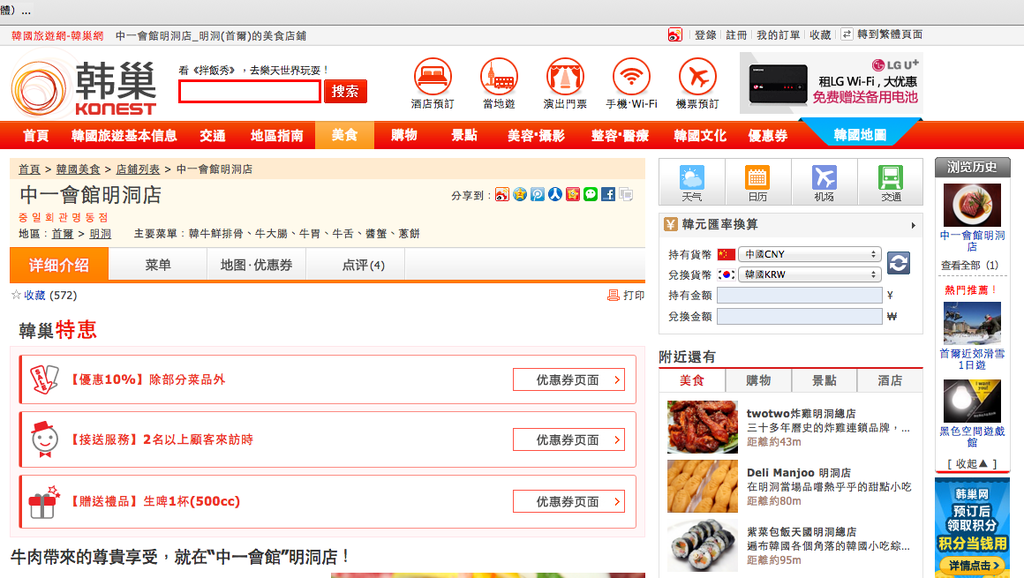Click the 首爾近郊滑雪1日遊 thumbnail
The height and width of the screenshot is (578, 1024).
point(972,323)
